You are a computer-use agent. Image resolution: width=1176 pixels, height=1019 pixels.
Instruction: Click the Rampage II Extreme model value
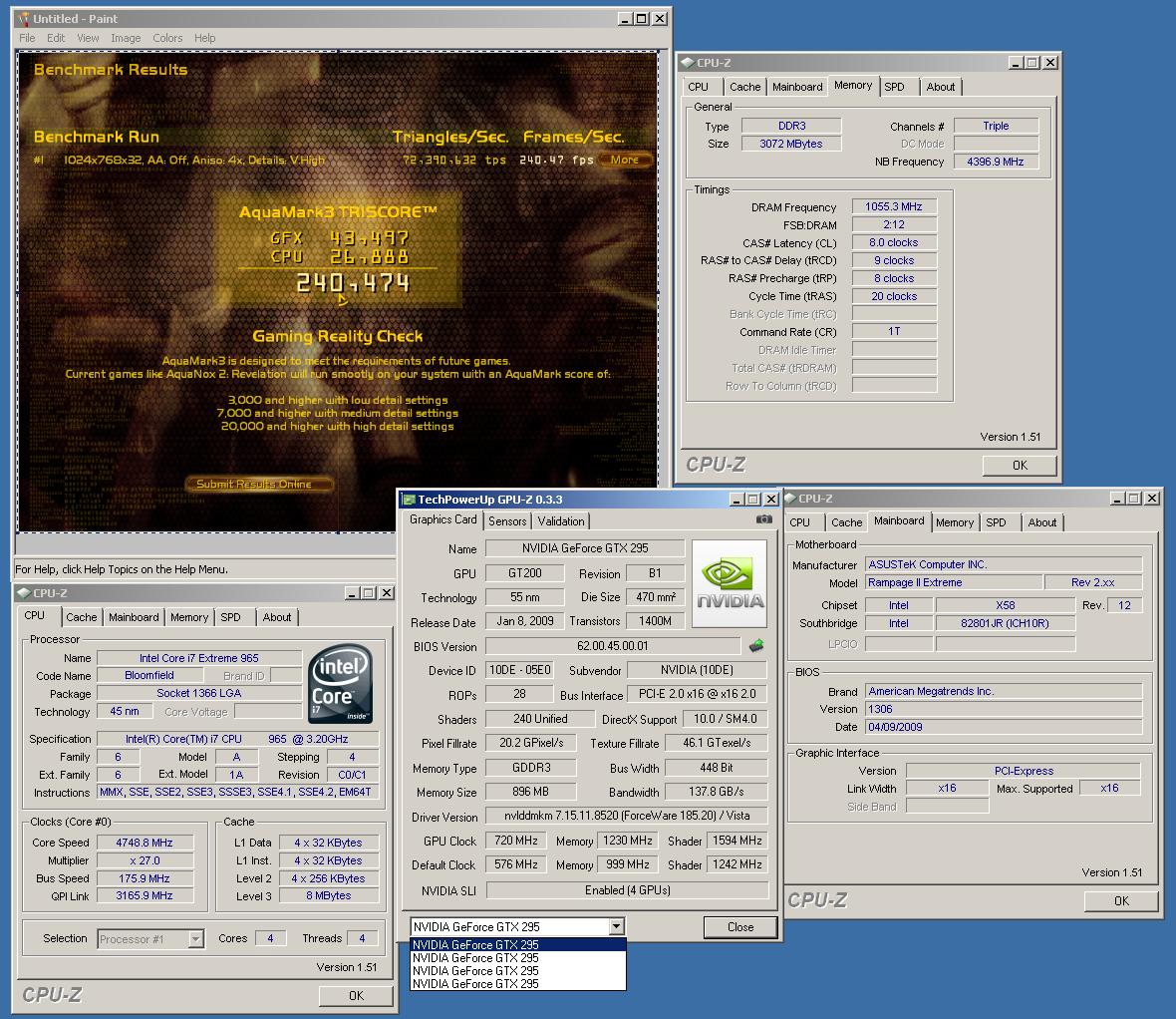(953, 582)
